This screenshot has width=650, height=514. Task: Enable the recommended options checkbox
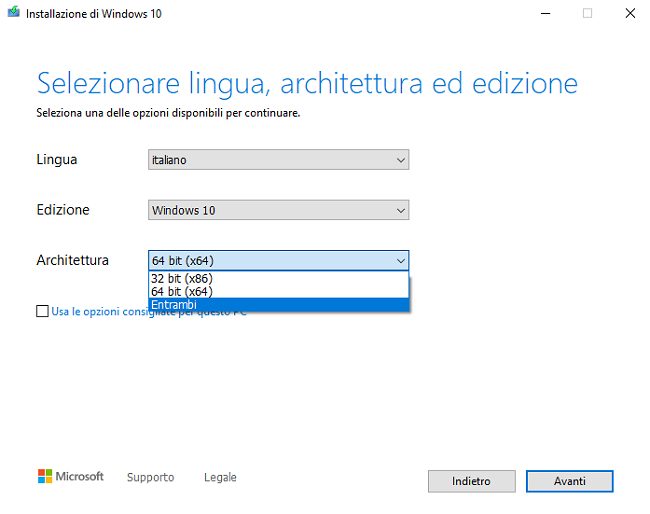click(42, 311)
